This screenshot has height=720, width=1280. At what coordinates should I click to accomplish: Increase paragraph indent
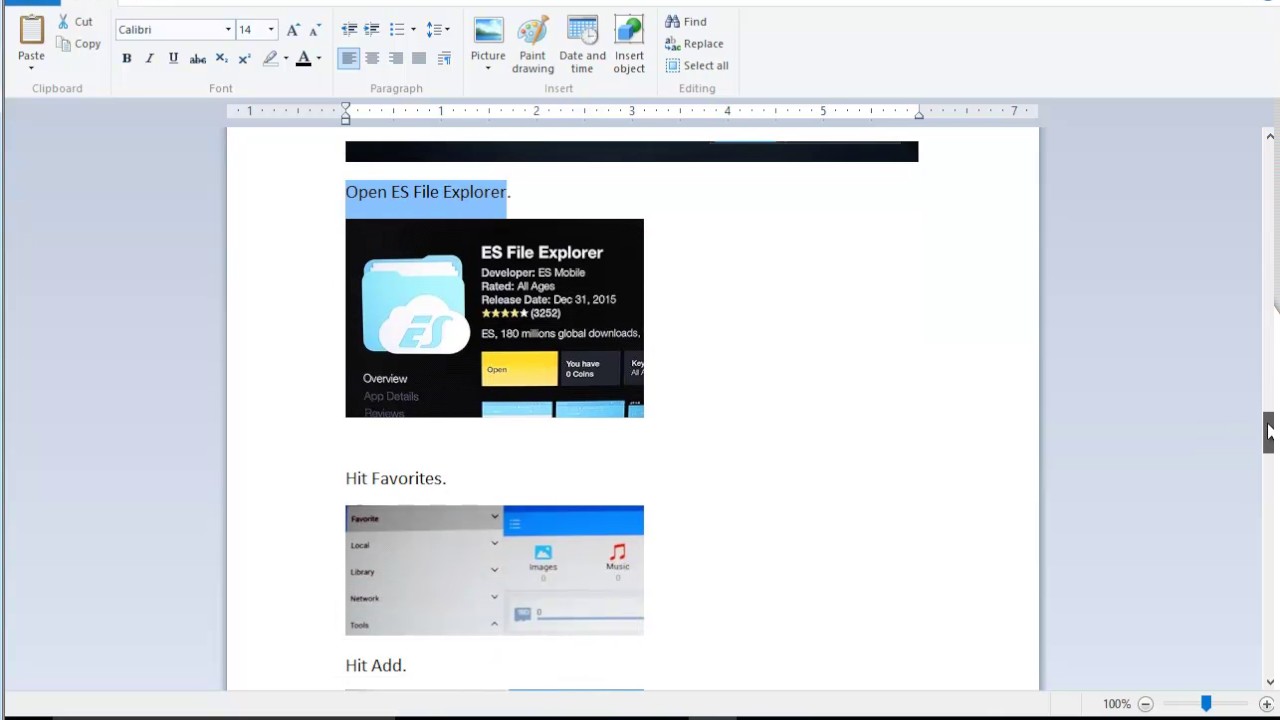click(372, 30)
